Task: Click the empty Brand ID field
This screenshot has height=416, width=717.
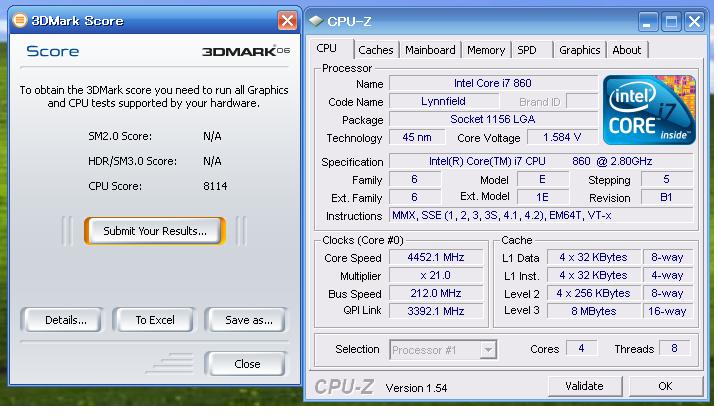Action: tap(582, 101)
